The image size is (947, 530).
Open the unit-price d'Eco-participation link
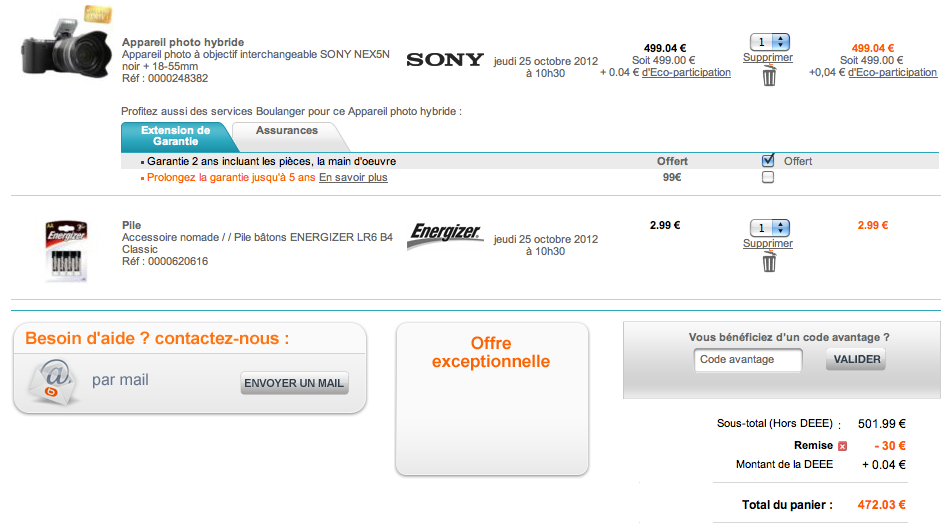pos(686,72)
